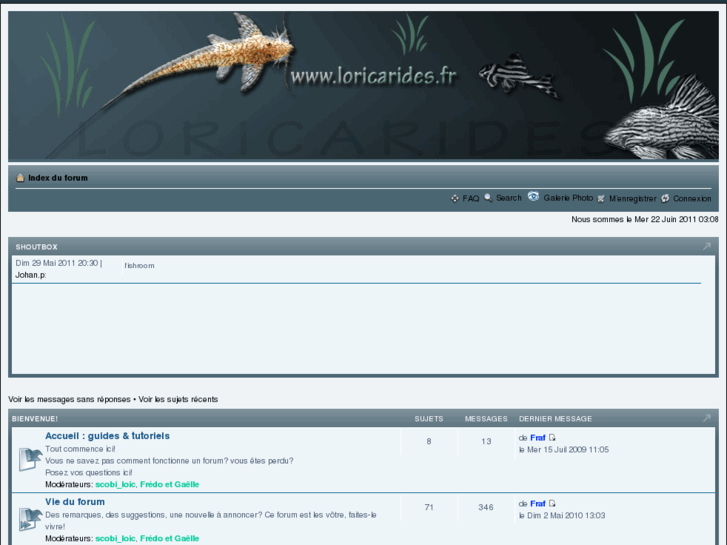This screenshot has width=727, height=545.
Task: Click the Accueil forum folder icon
Action: coord(30,459)
